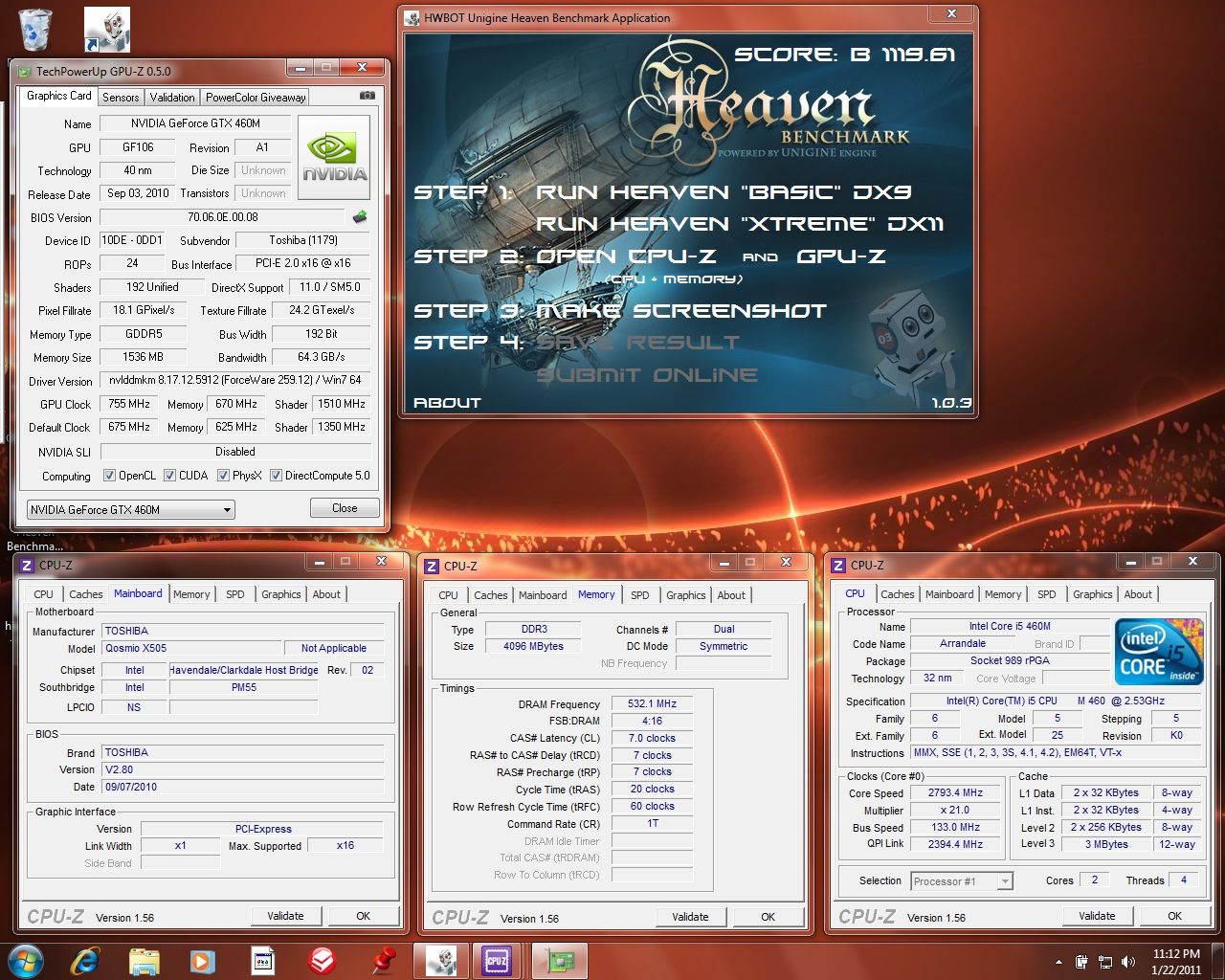Click MAKE SCREENSHOT in the Heaven window
Screen dimensions: 1225x980
680,311
